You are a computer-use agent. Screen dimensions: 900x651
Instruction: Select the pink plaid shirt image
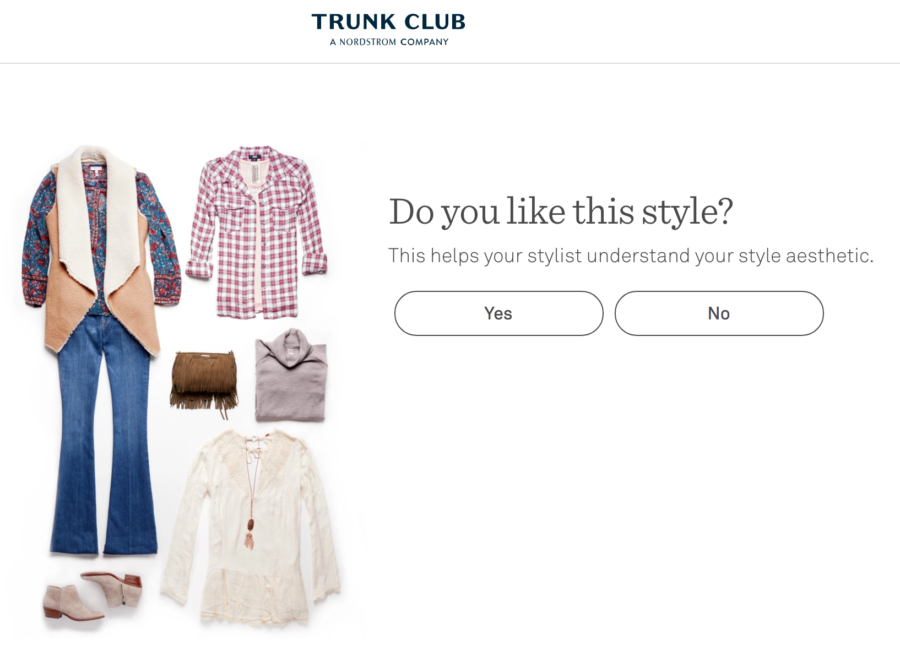point(257,232)
